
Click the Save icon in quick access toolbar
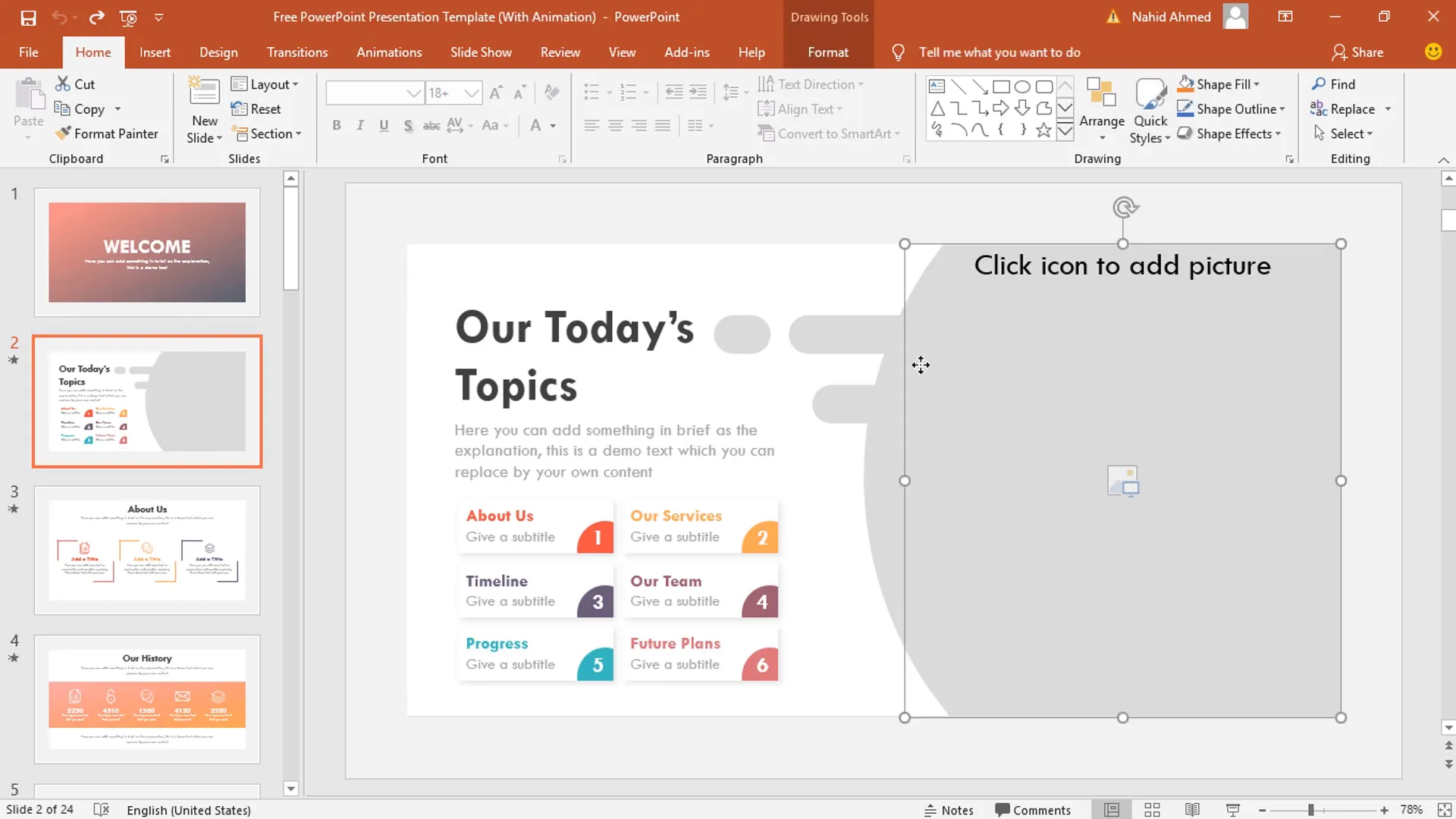[28, 17]
